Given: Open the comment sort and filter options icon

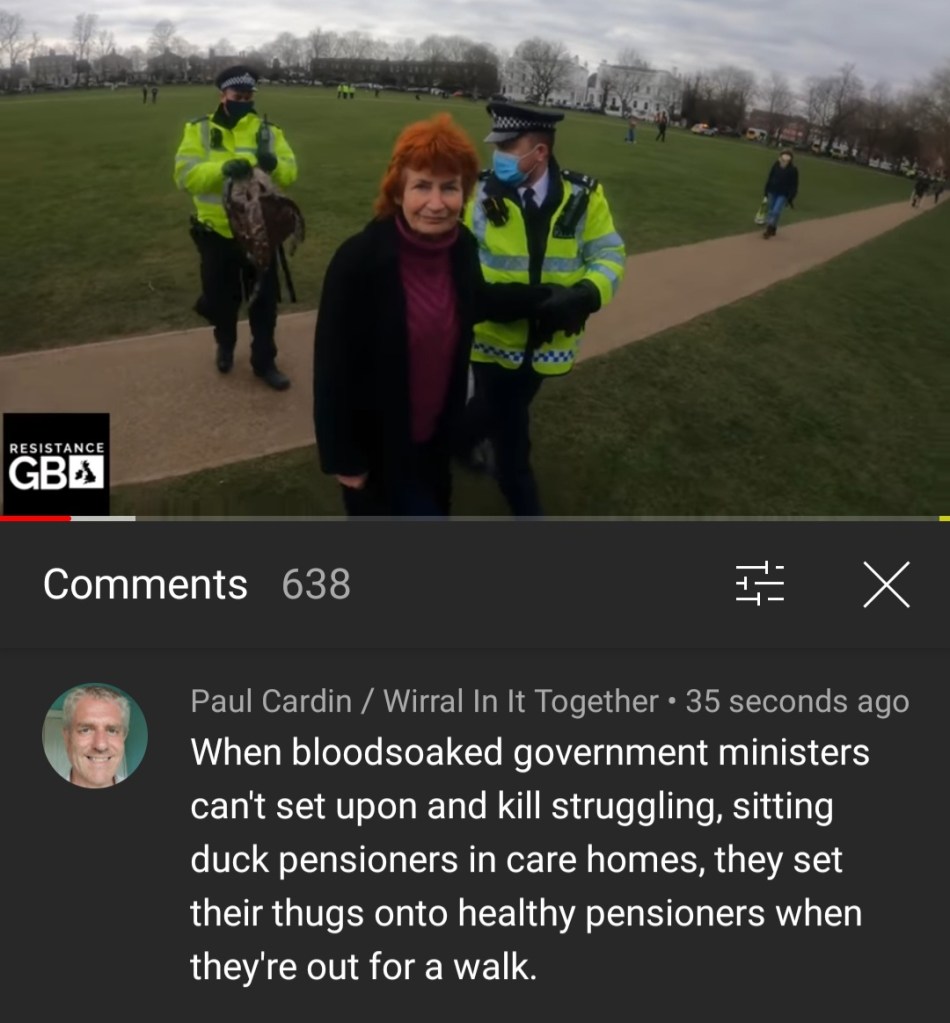Looking at the screenshot, I should 759,584.
